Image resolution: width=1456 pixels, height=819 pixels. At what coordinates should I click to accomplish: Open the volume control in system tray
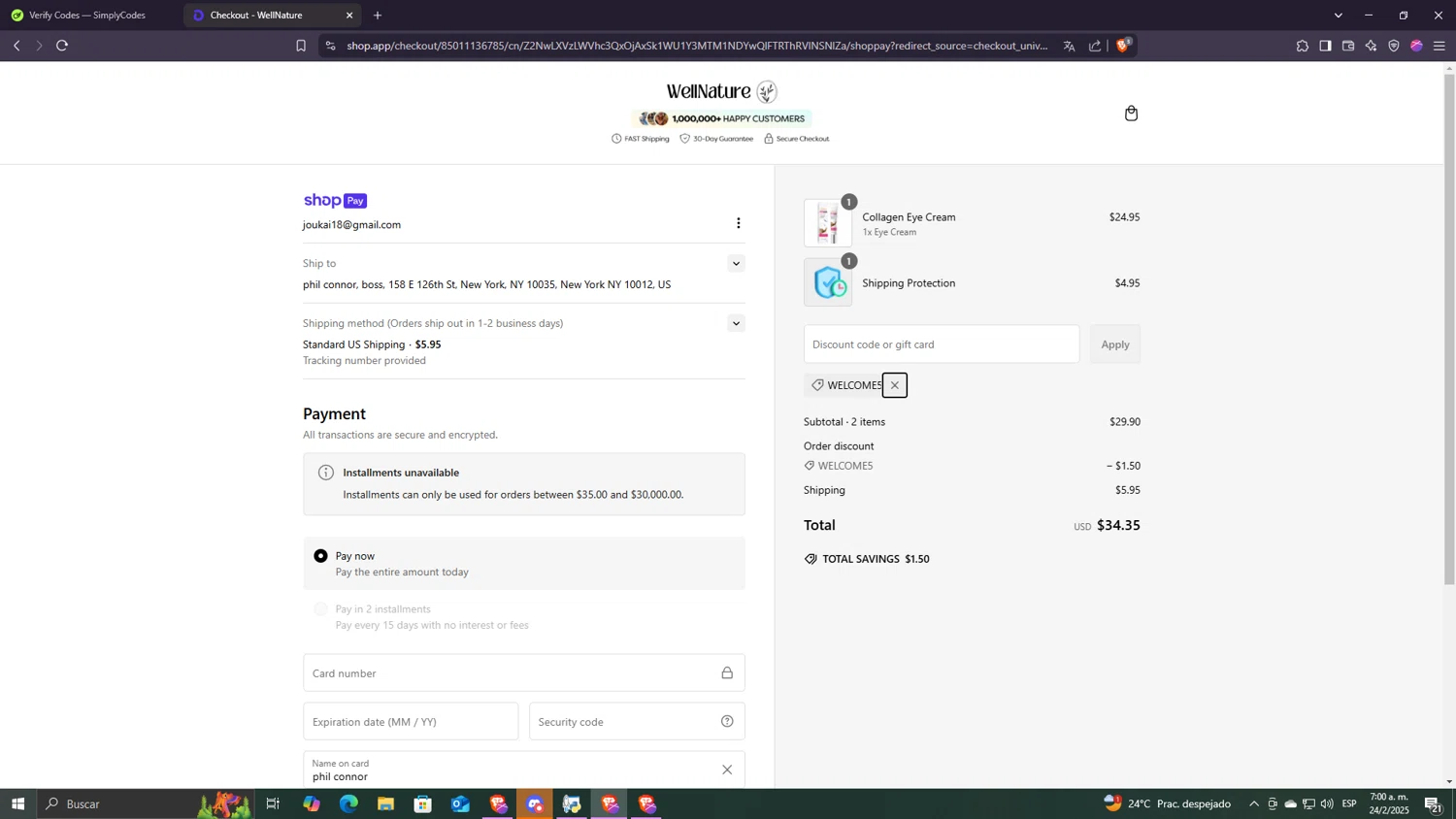tap(1327, 803)
